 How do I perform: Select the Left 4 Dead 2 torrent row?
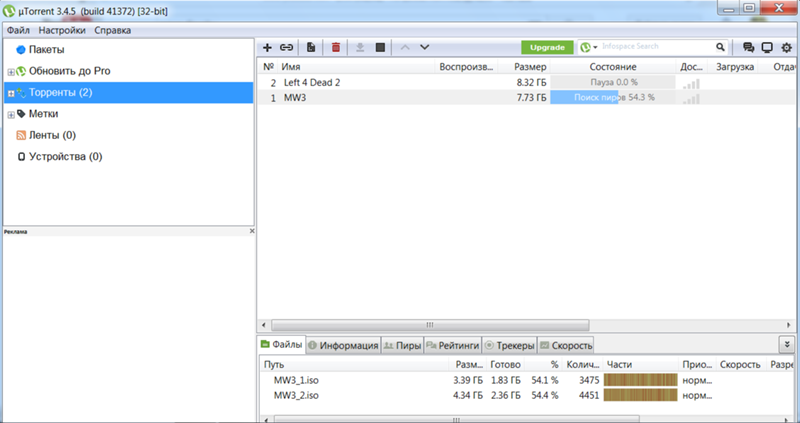point(528,82)
